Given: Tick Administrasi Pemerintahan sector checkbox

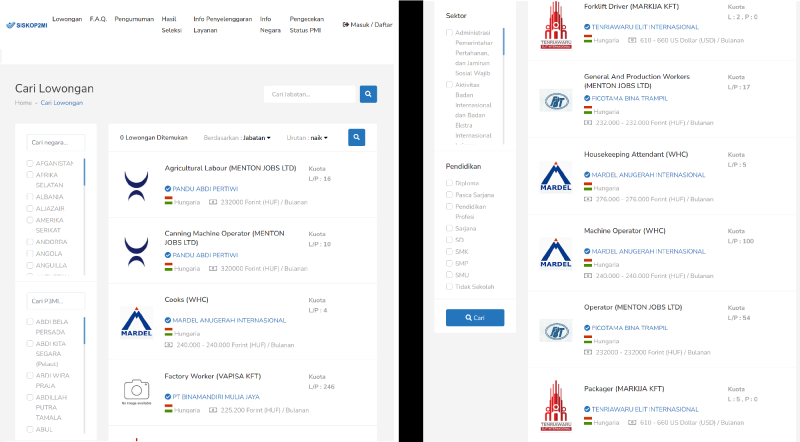Looking at the screenshot, I should click(449, 32).
